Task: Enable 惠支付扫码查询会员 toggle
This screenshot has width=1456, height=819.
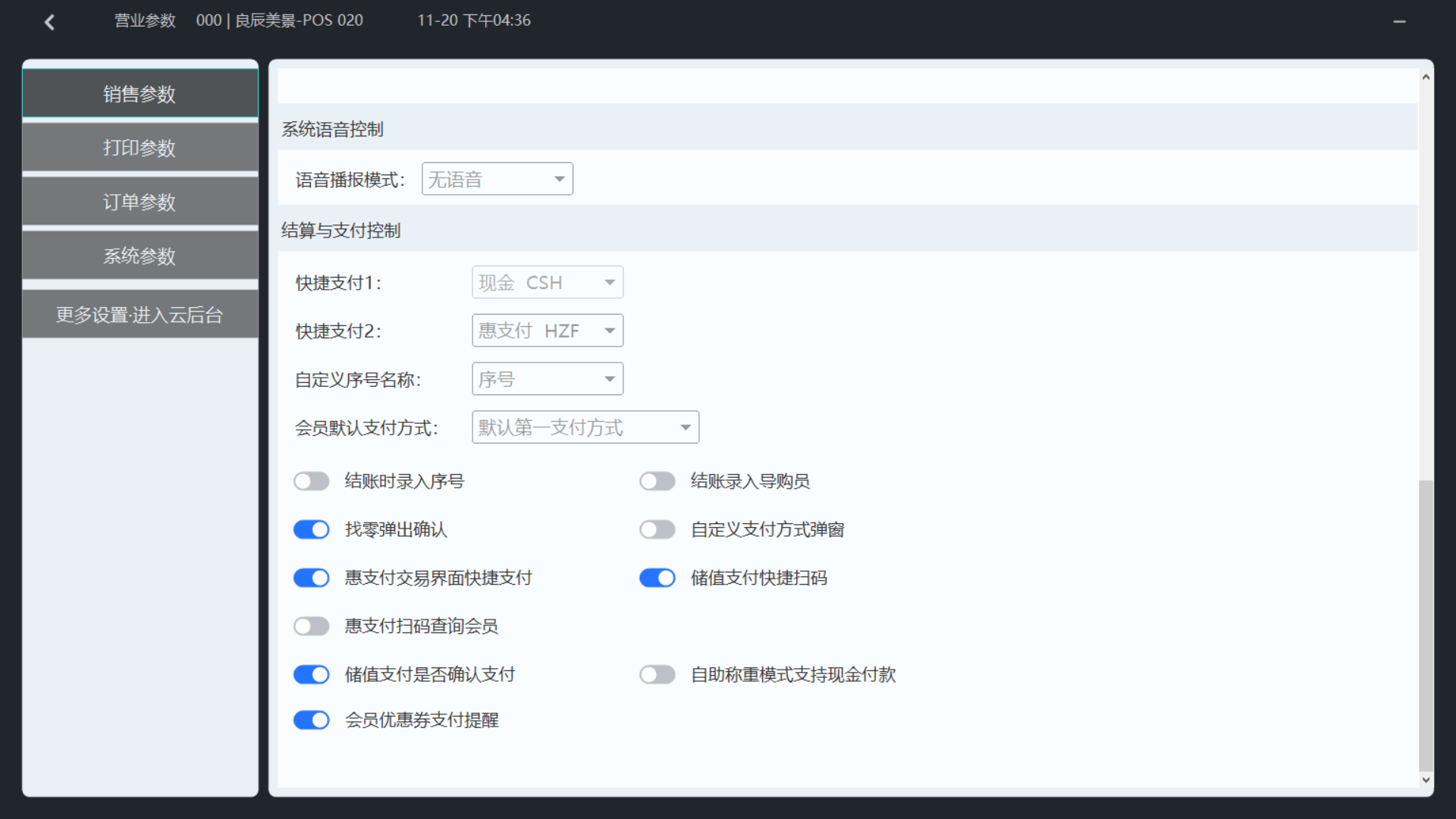Action: [x=312, y=626]
